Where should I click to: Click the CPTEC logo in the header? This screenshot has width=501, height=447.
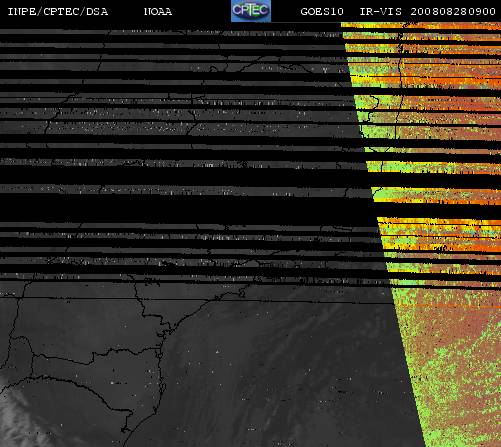251,11
